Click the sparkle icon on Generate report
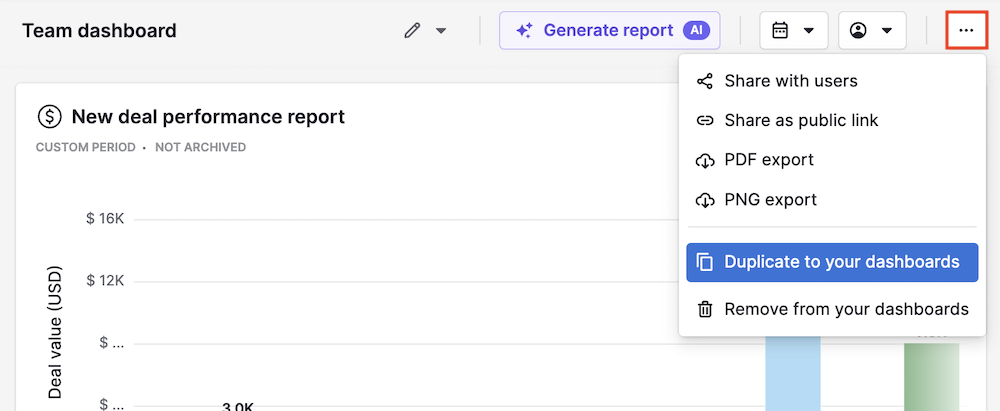This screenshot has width=1000, height=411. click(x=524, y=30)
